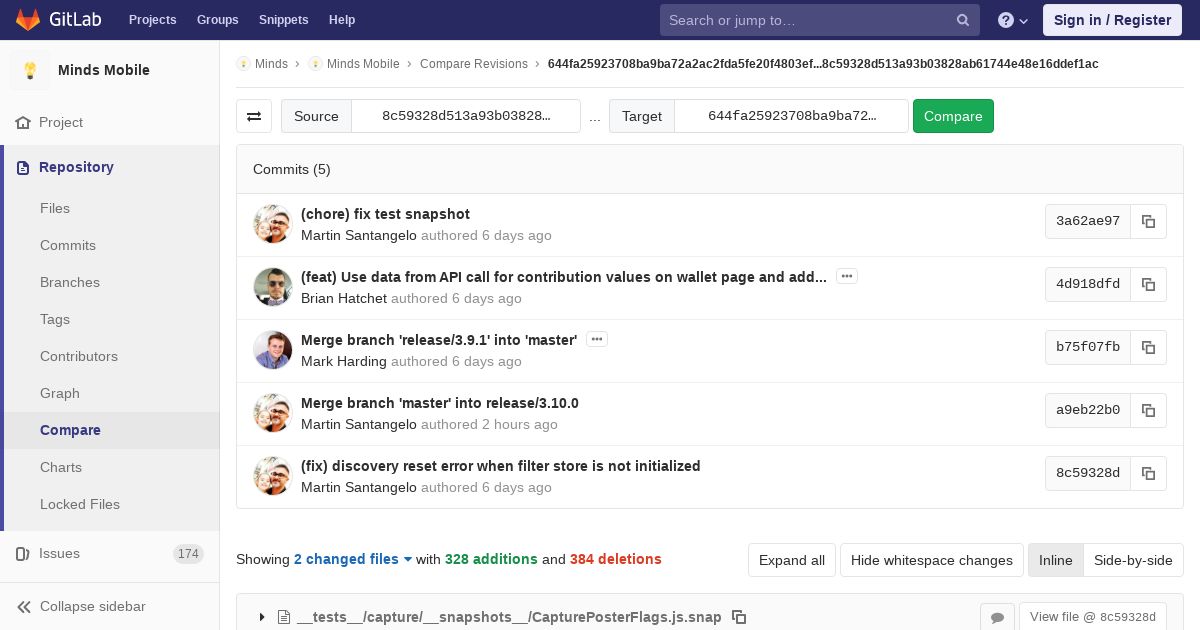Hide whitespace changes in diff
The image size is (1200, 630).
[x=931, y=560]
